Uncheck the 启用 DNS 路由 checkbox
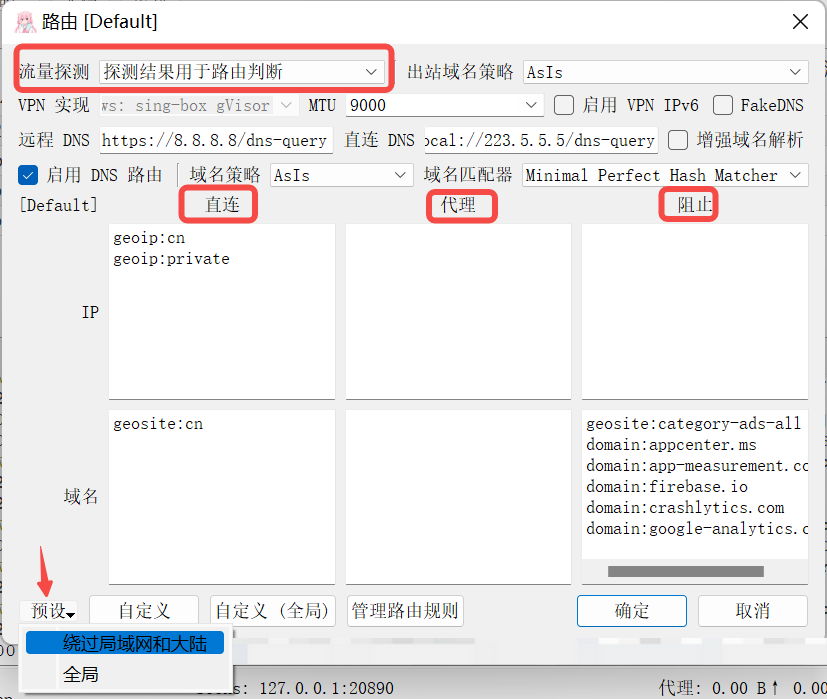Screen dimensions: 827x699 (28, 175)
